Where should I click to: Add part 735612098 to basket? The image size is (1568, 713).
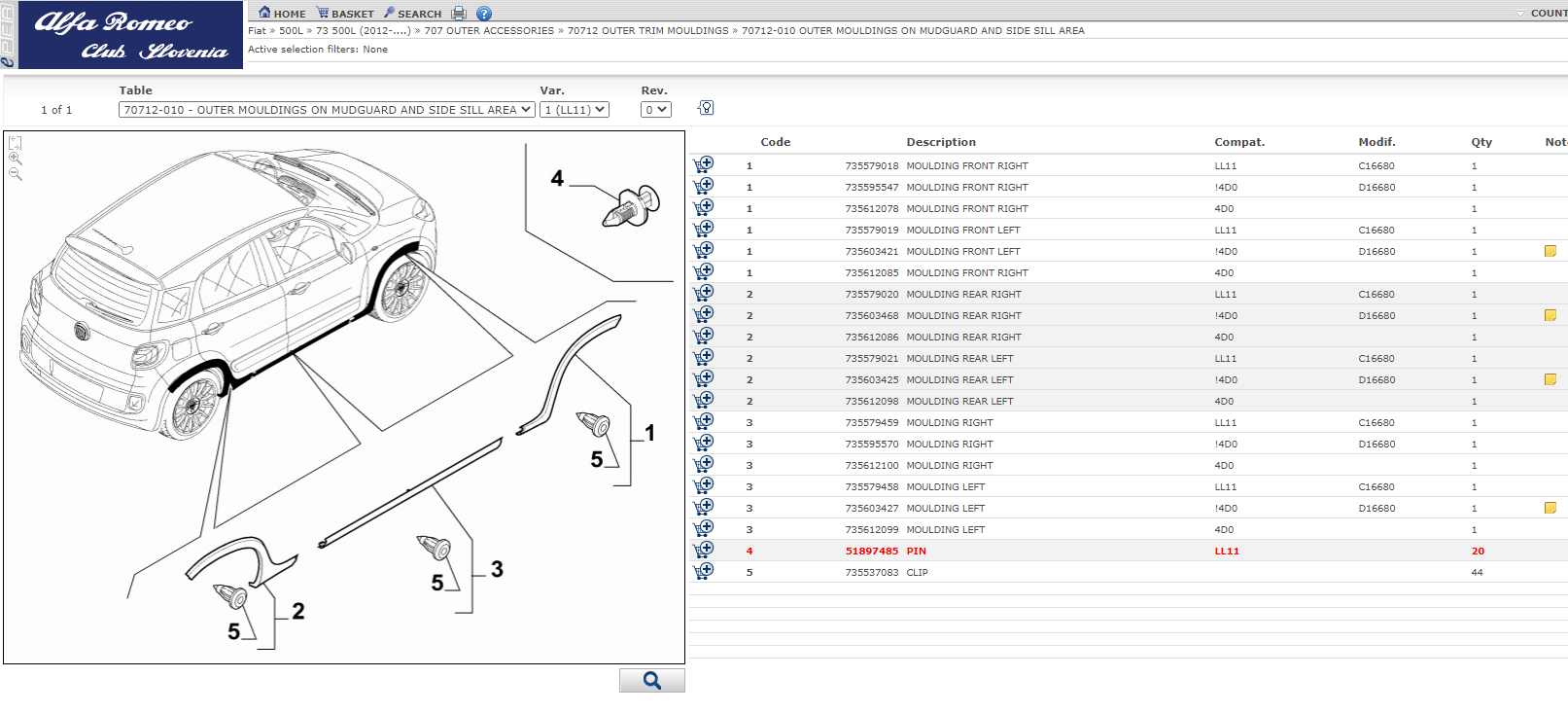point(703,400)
